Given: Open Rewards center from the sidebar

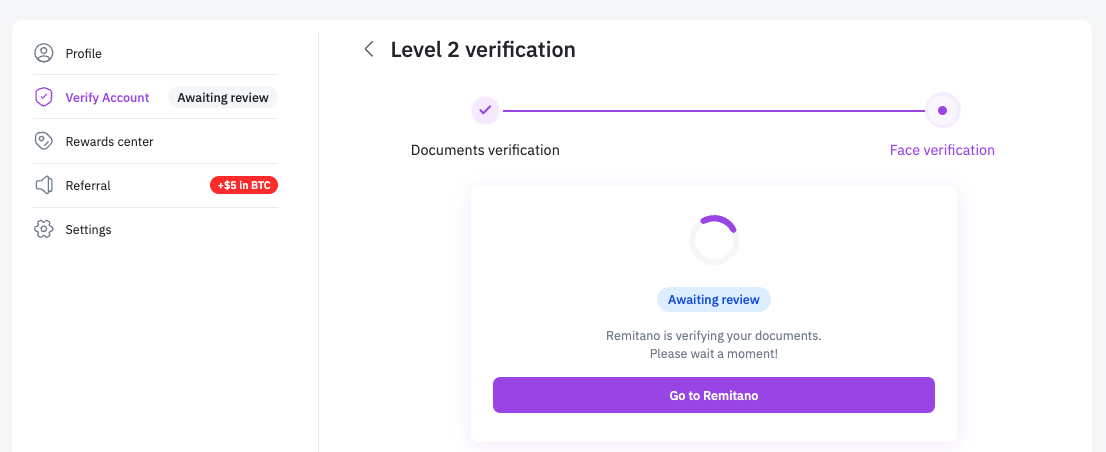Looking at the screenshot, I should click(109, 141).
